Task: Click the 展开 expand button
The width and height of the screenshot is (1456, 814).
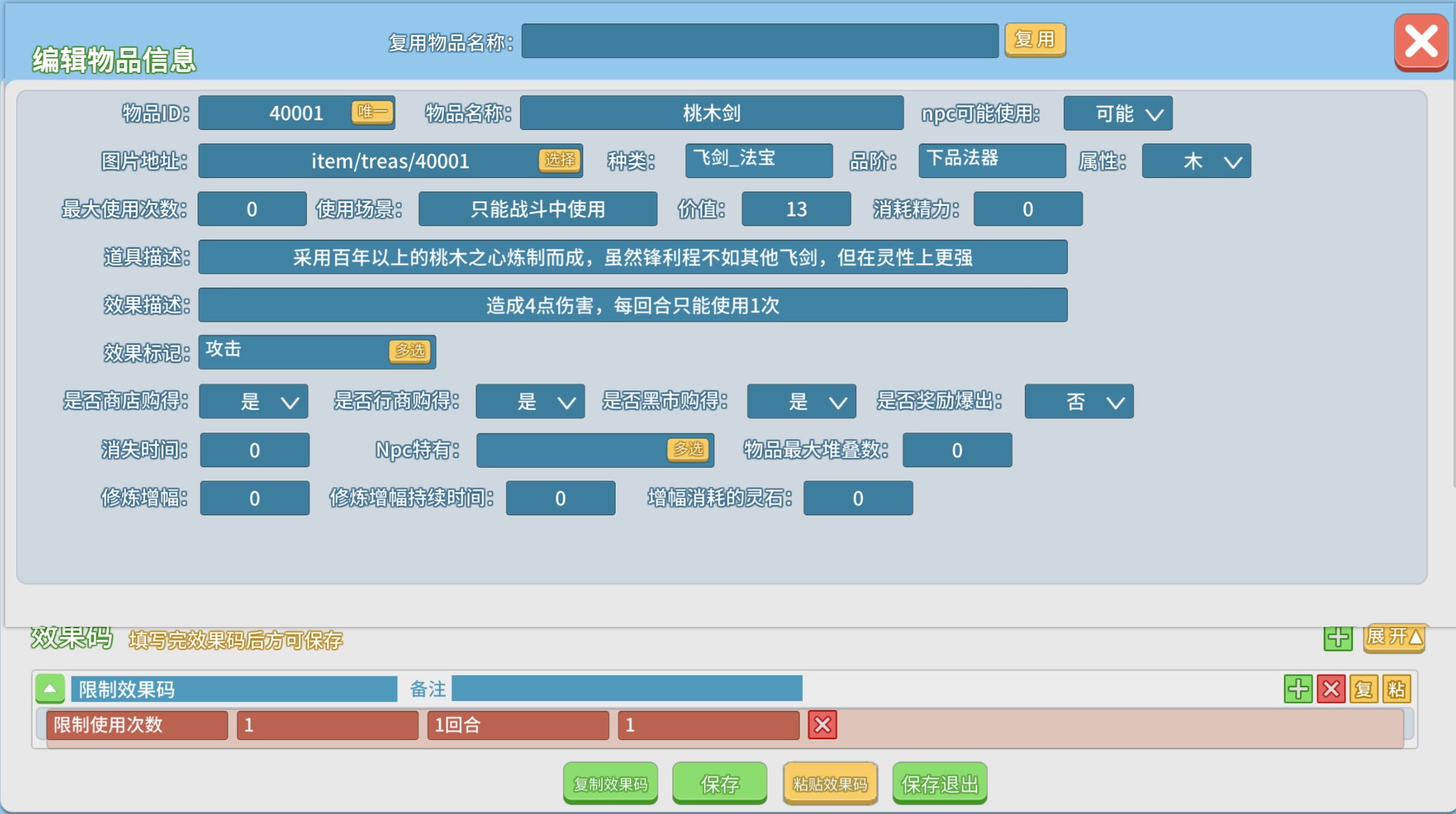Action: pyautogui.click(x=1394, y=637)
